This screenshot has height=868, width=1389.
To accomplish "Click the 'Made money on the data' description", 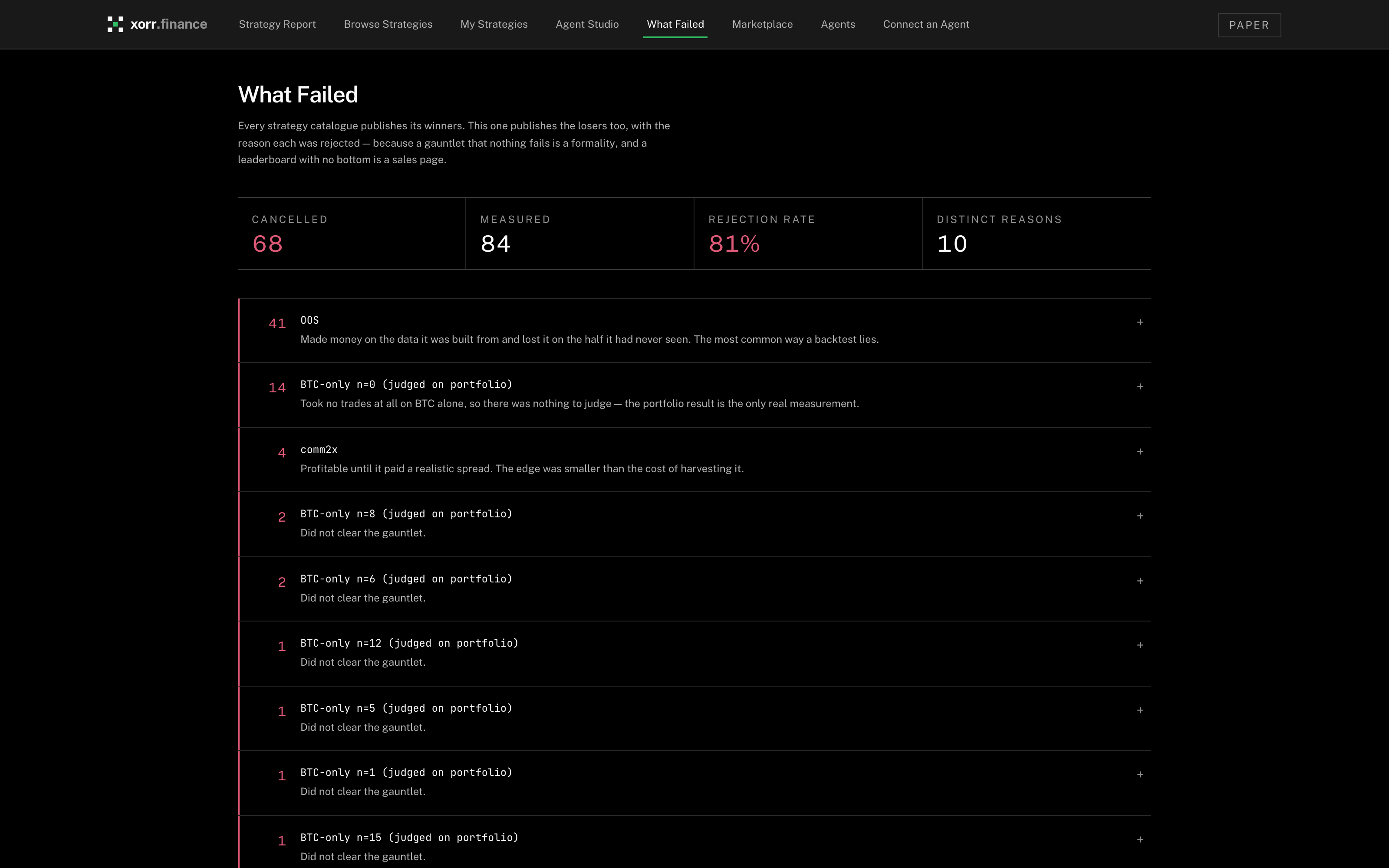I will point(589,339).
